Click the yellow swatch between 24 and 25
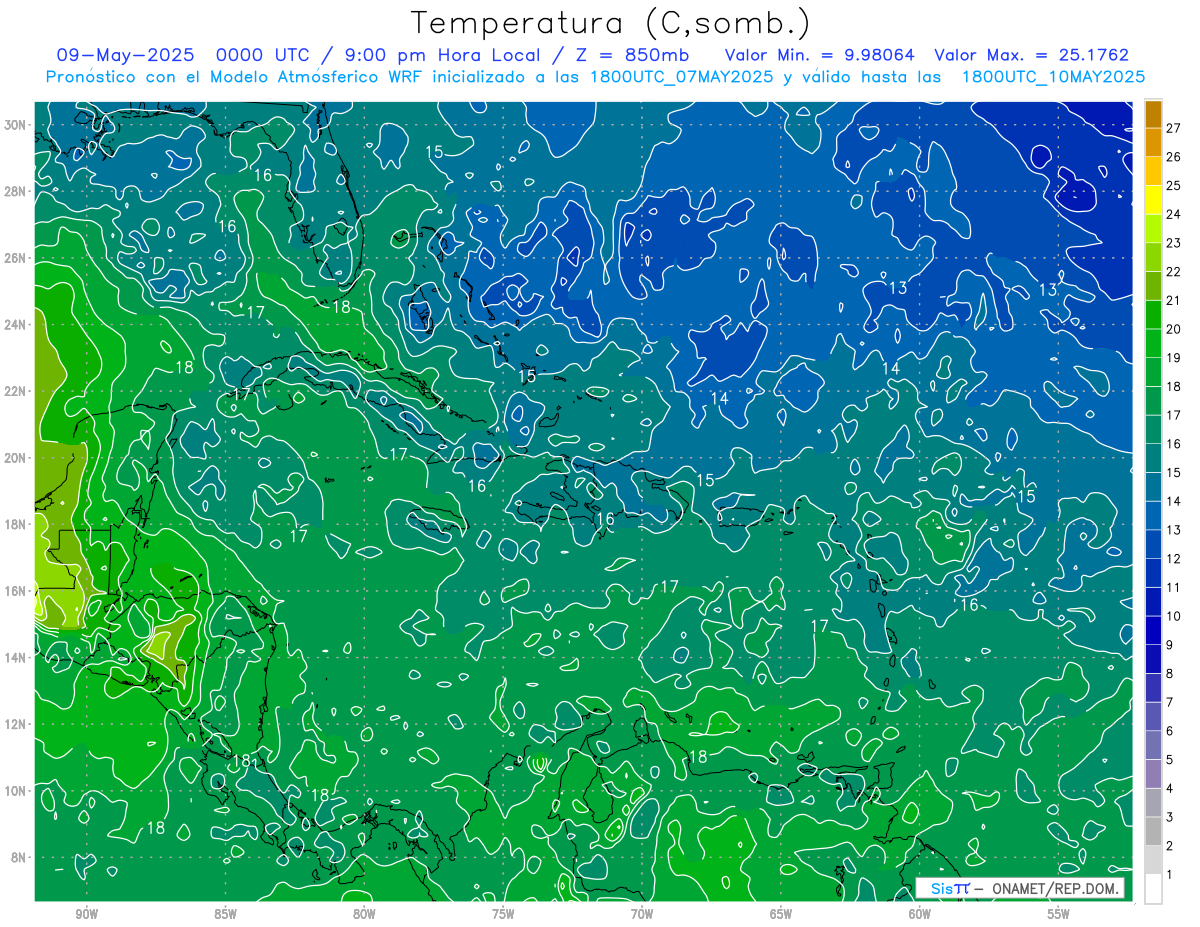Screen dimensions: 1200x927 (x=1153, y=200)
